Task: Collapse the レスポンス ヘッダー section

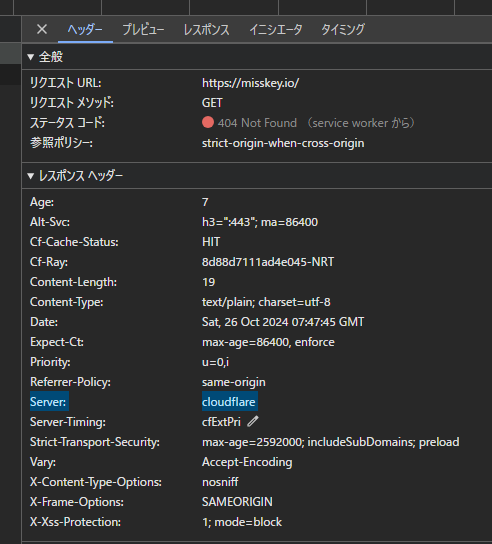Action: [x=31, y=176]
